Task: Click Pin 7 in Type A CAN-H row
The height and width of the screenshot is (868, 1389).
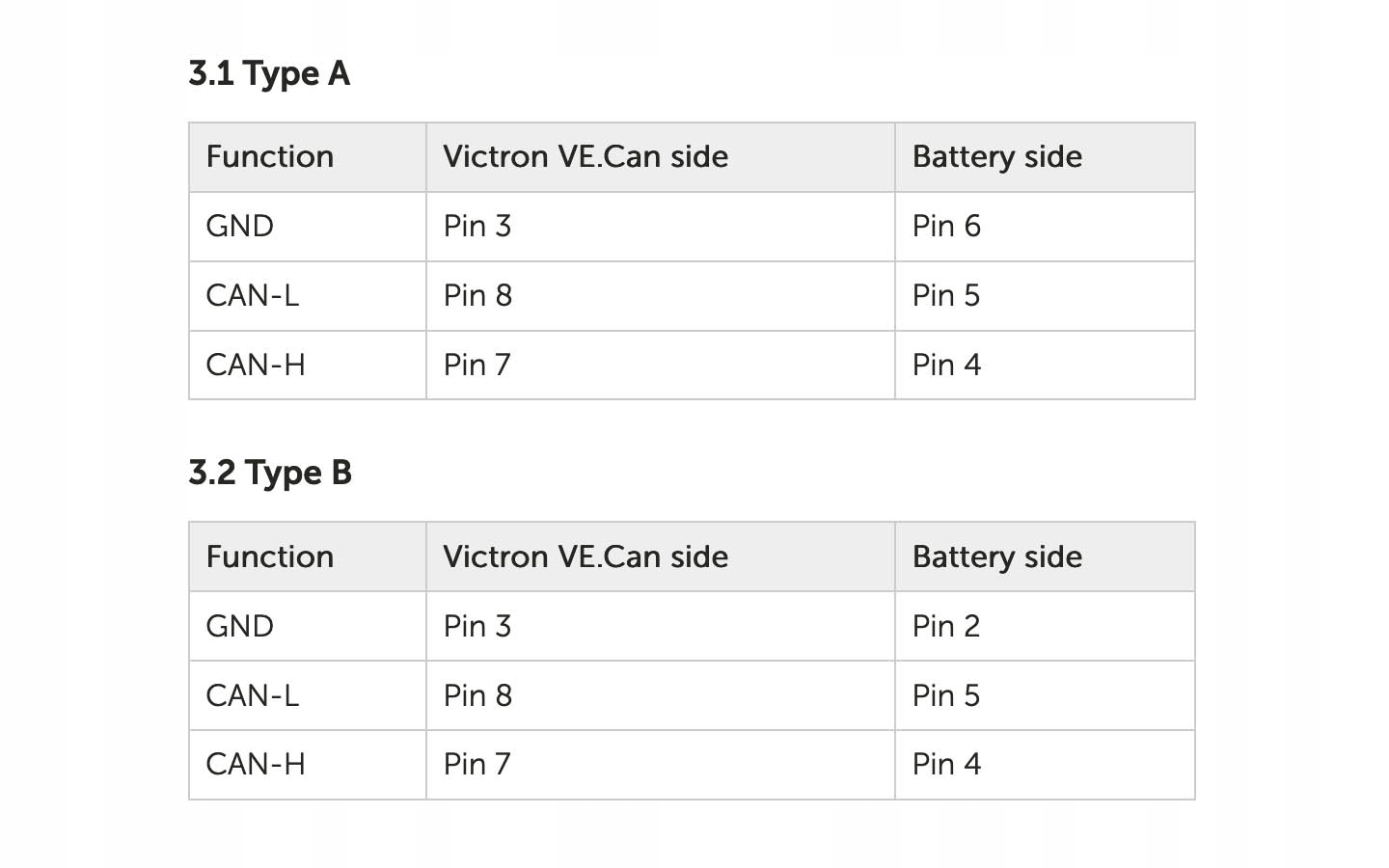Action: tap(477, 365)
